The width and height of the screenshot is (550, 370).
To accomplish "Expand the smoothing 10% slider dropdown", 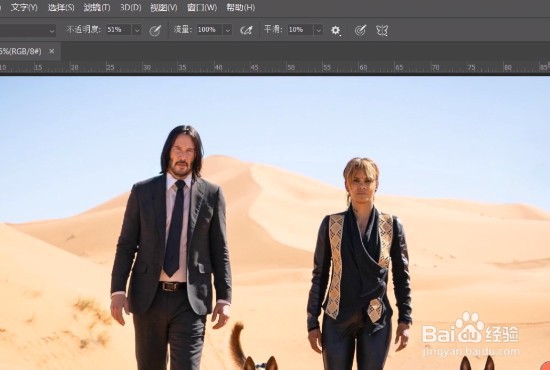I will coord(318,30).
